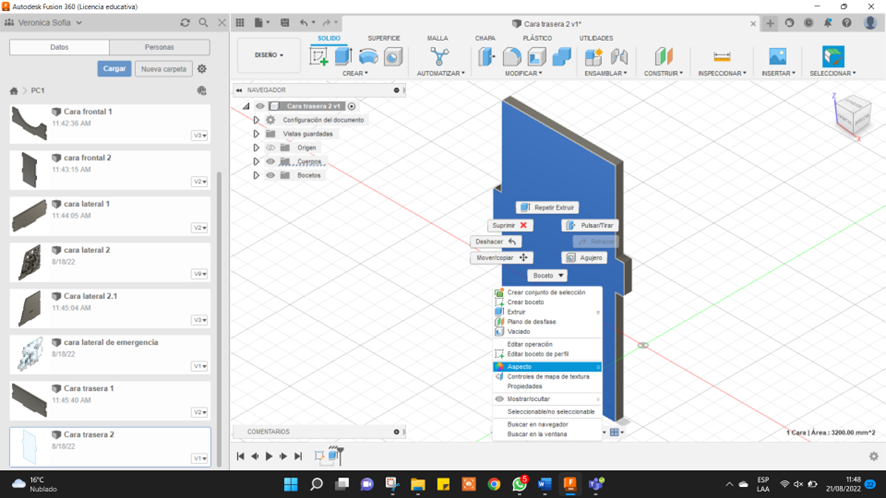886x498 pixels.
Task: Select the Create Sketch tool icon
Action: click(x=319, y=57)
